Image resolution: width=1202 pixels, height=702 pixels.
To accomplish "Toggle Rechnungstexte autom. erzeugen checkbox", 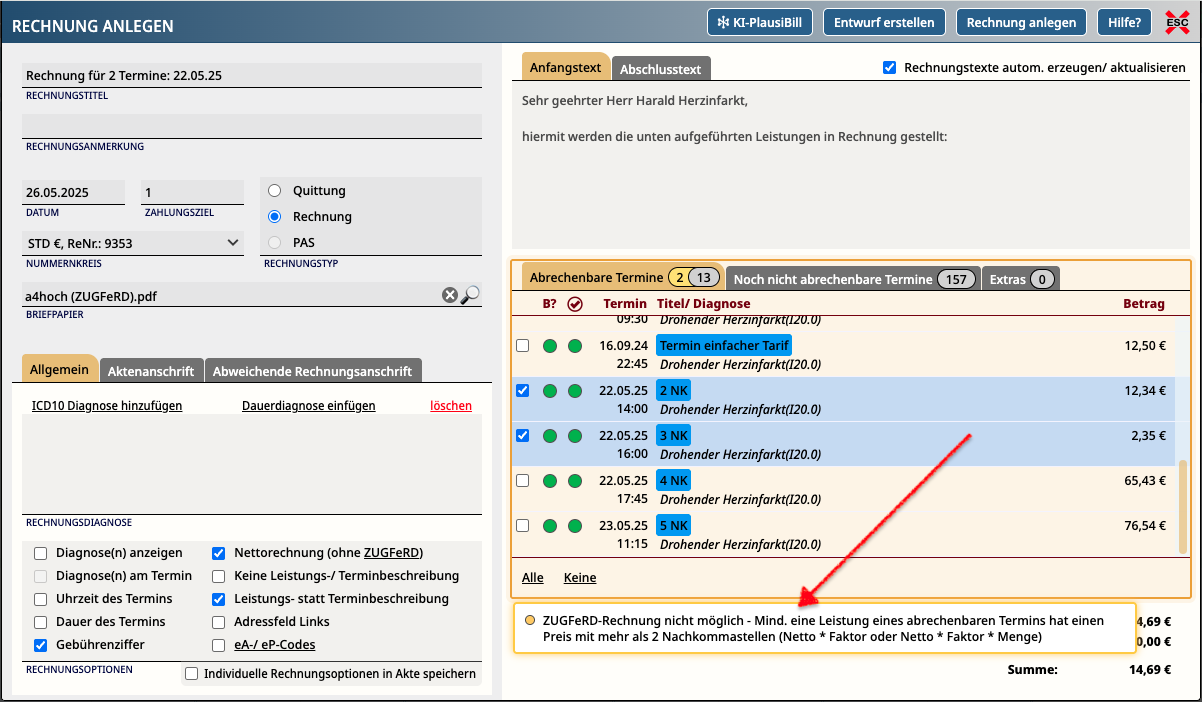I will pyautogui.click(x=889, y=68).
